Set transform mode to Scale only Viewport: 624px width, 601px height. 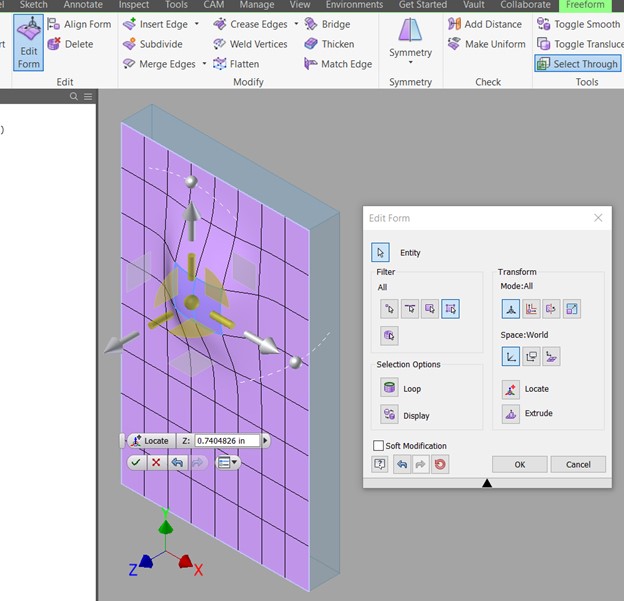pyautogui.click(x=571, y=309)
